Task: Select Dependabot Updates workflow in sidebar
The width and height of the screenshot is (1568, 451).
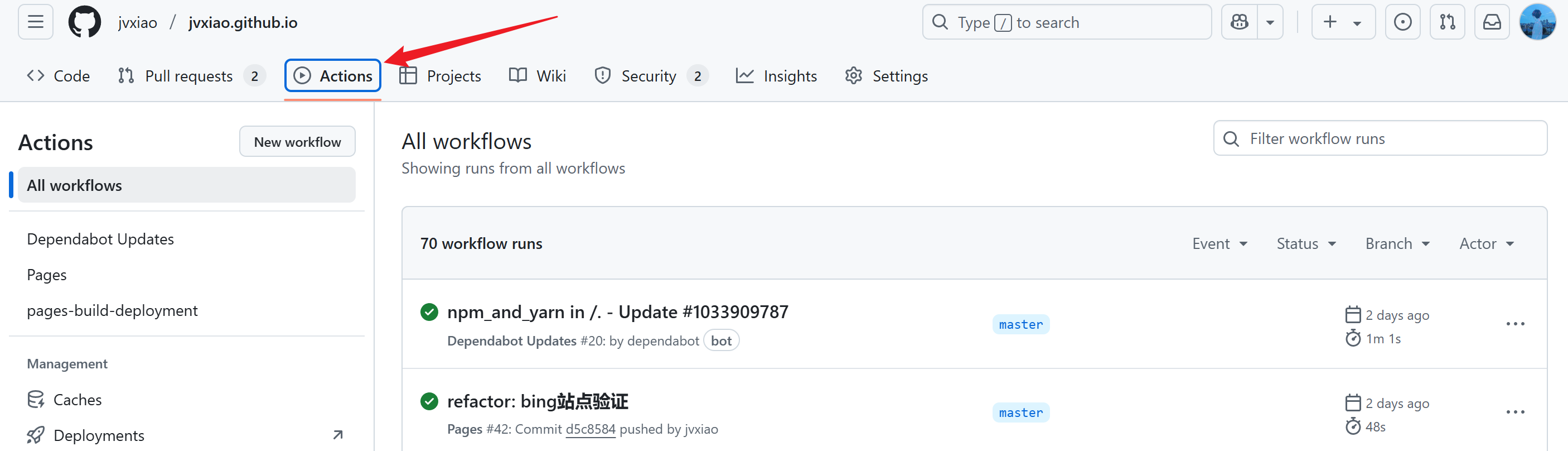Action: [x=100, y=239]
